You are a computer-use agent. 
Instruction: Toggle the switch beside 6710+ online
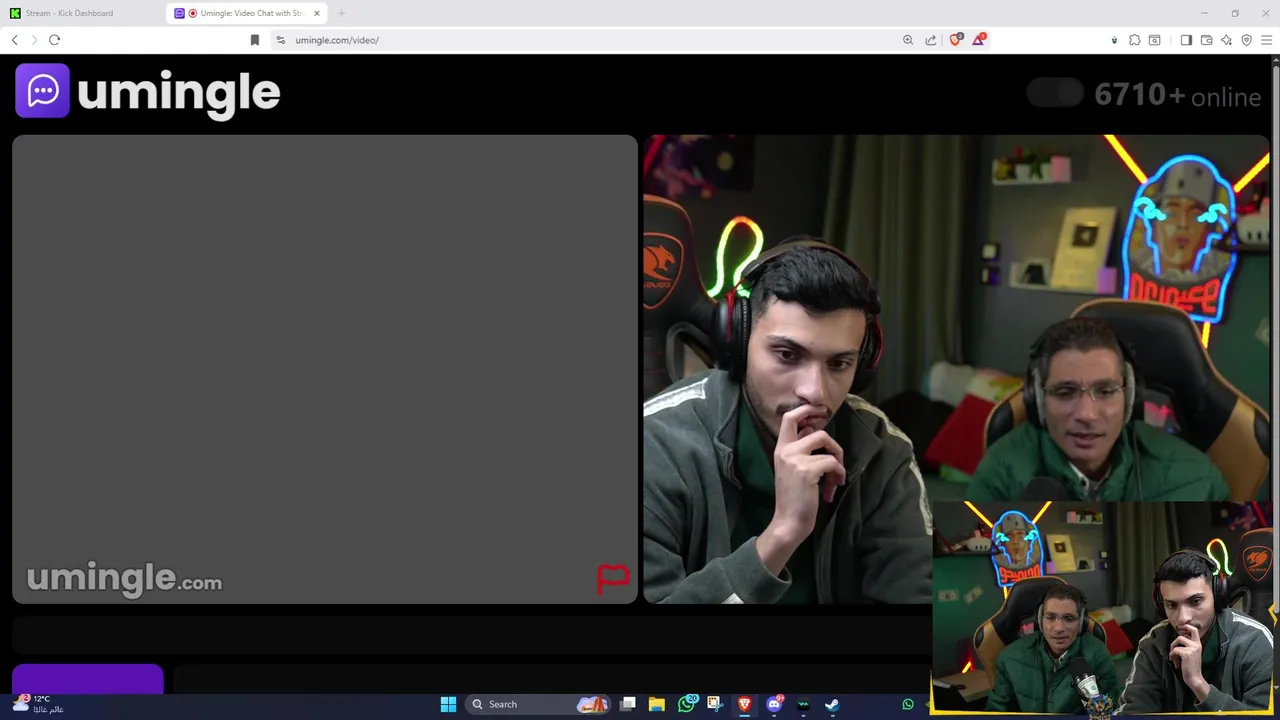coord(1055,94)
